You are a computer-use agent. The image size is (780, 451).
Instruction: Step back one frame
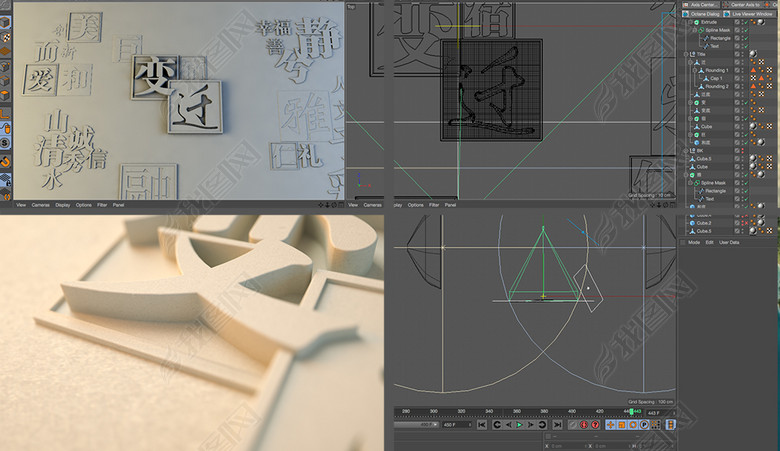509,425
